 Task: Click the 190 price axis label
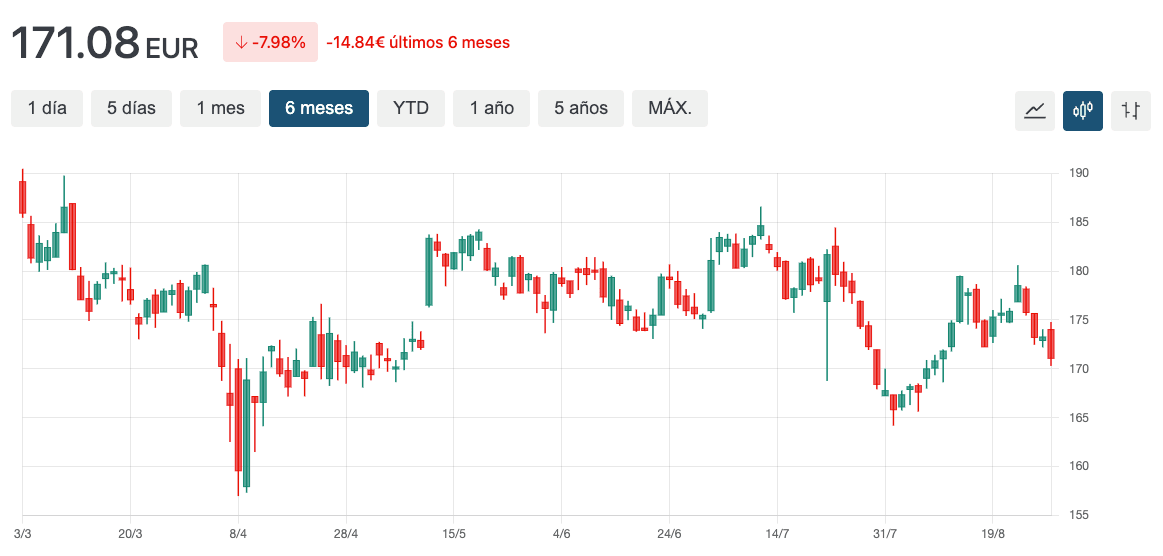click(x=1078, y=173)
